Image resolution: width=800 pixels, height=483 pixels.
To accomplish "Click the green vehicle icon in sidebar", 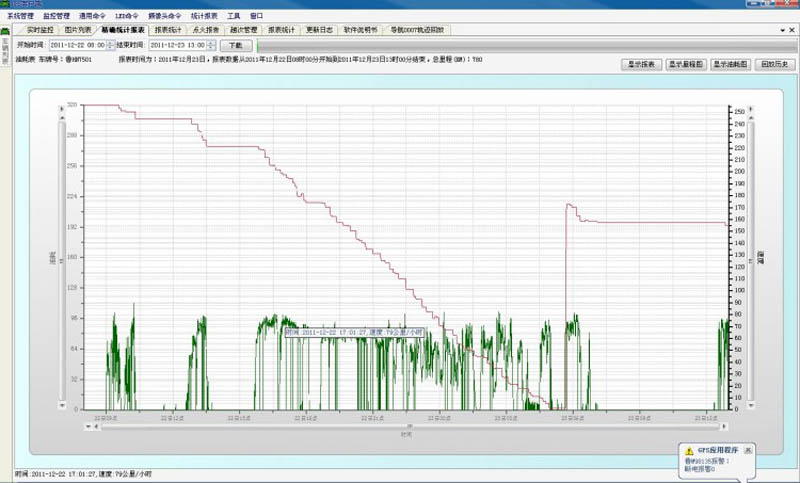I will [5, 31].
